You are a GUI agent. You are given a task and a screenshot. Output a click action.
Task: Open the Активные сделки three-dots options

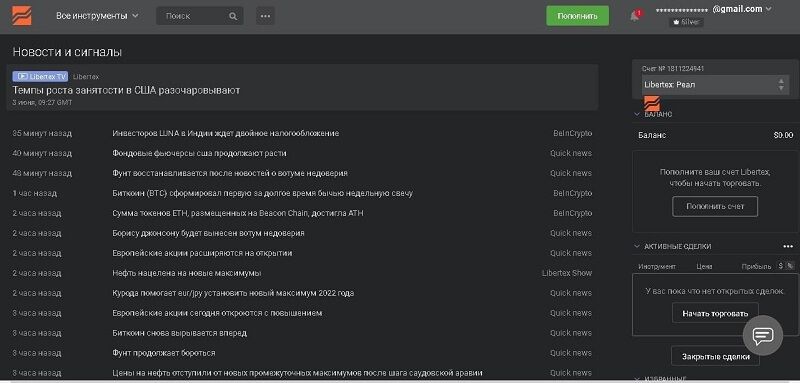[788, 246]
